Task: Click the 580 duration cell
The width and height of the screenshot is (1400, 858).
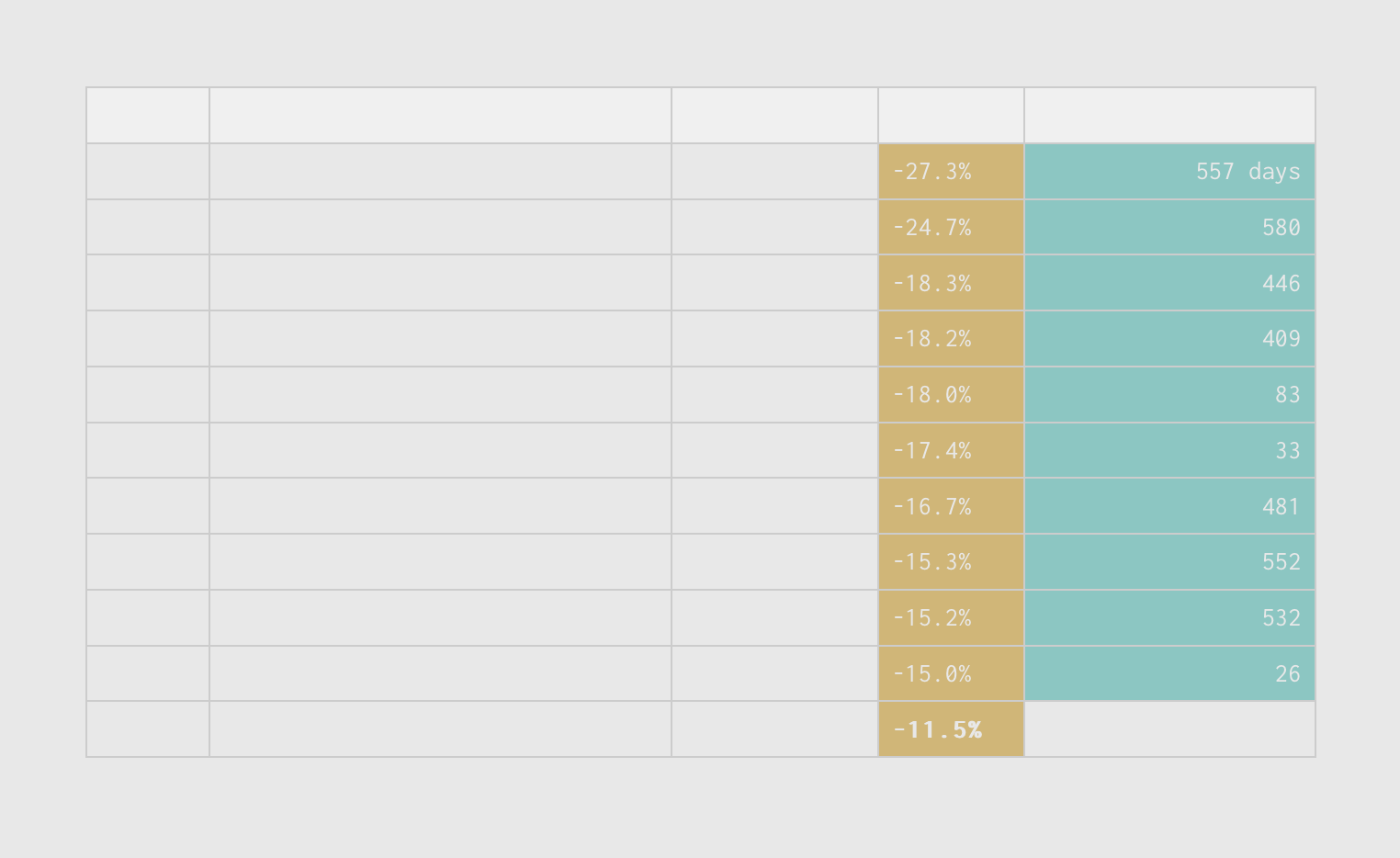Action: click(1169, 227)
